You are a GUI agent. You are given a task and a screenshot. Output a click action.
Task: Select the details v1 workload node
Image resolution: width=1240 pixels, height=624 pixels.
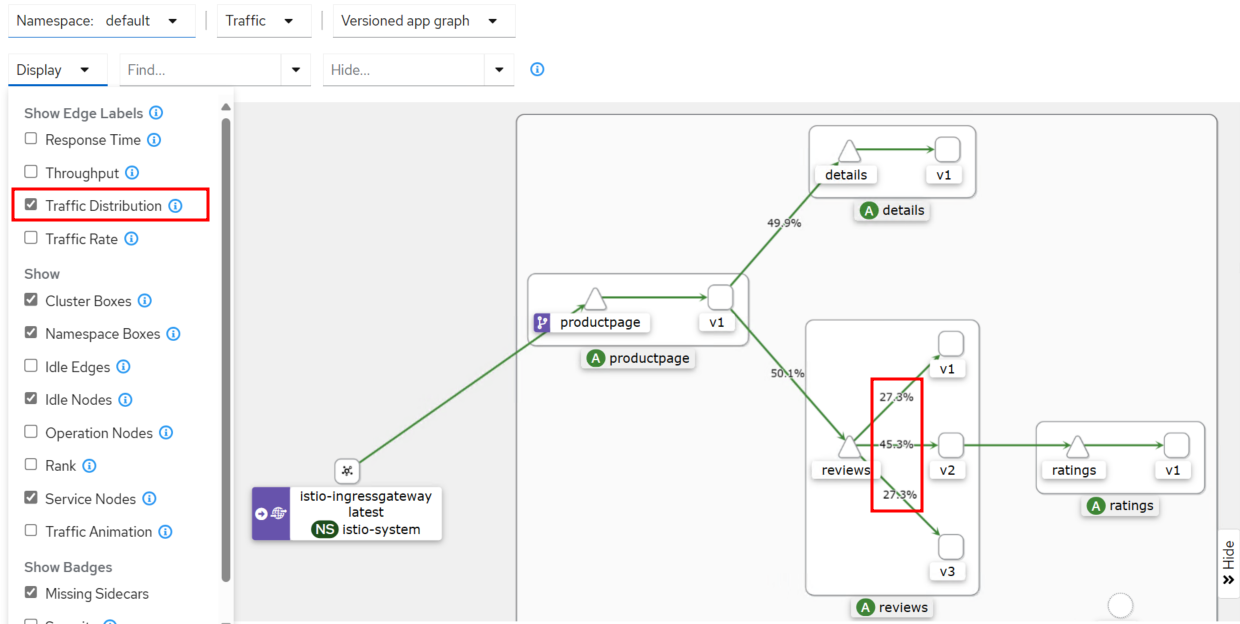[x=947, y=150]
